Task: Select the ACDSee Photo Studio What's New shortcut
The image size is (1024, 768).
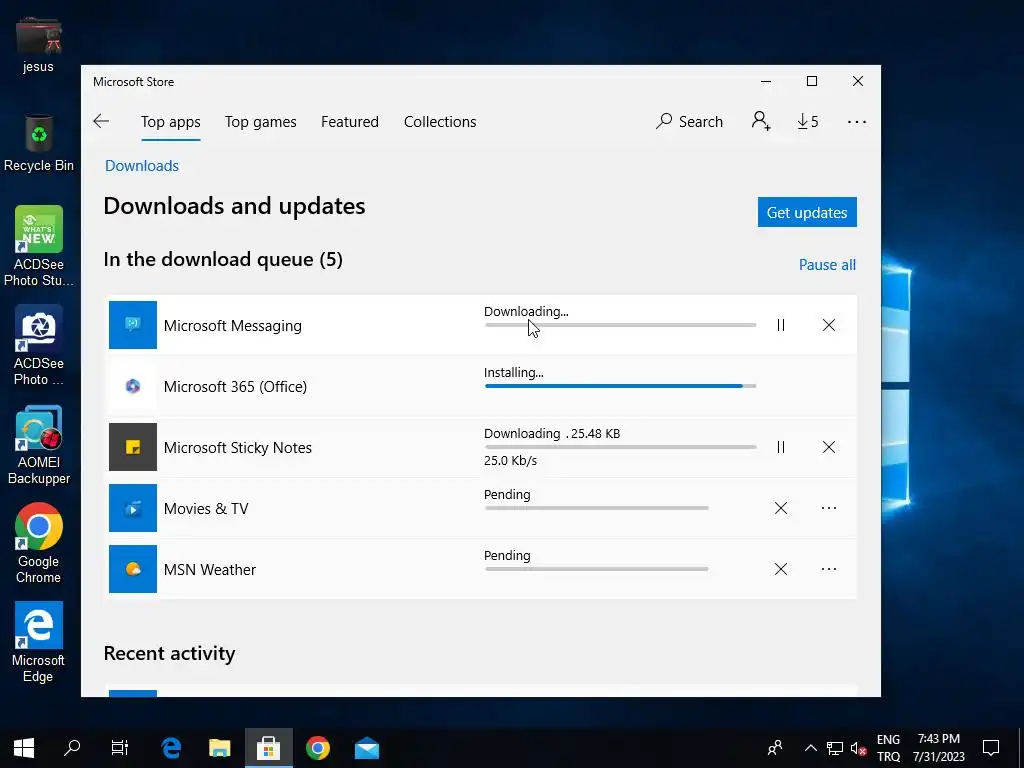Action: pyautogui.click(x=39, y=246)
